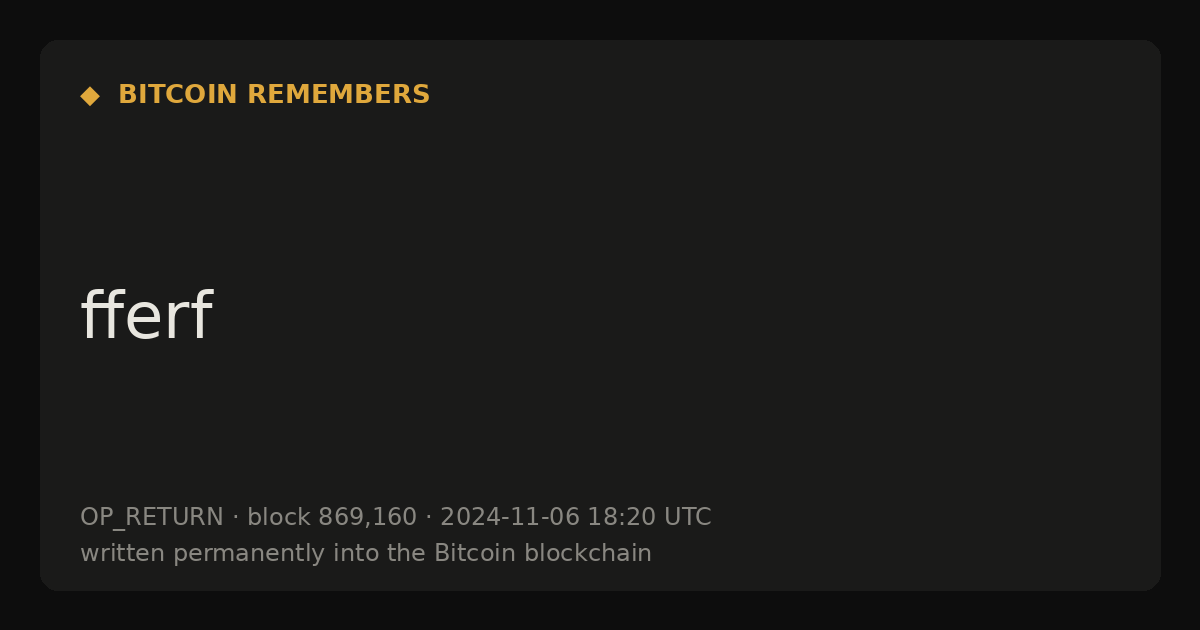Select the BITCOIN REMEMBERS heading
This screenshot has width=1200, height=630.
tap(274, 95)
